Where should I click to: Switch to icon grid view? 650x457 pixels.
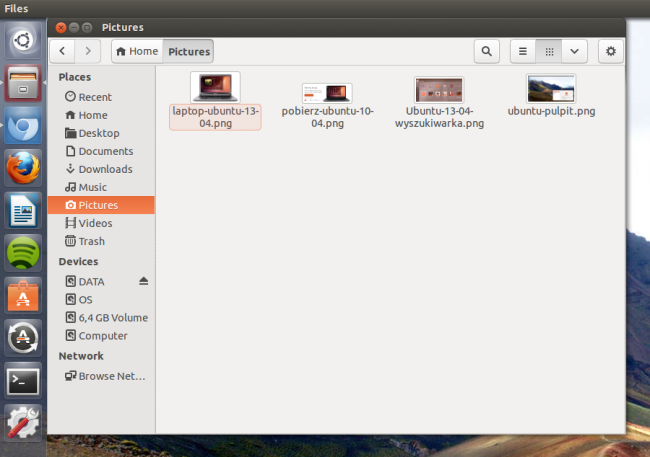549,51
